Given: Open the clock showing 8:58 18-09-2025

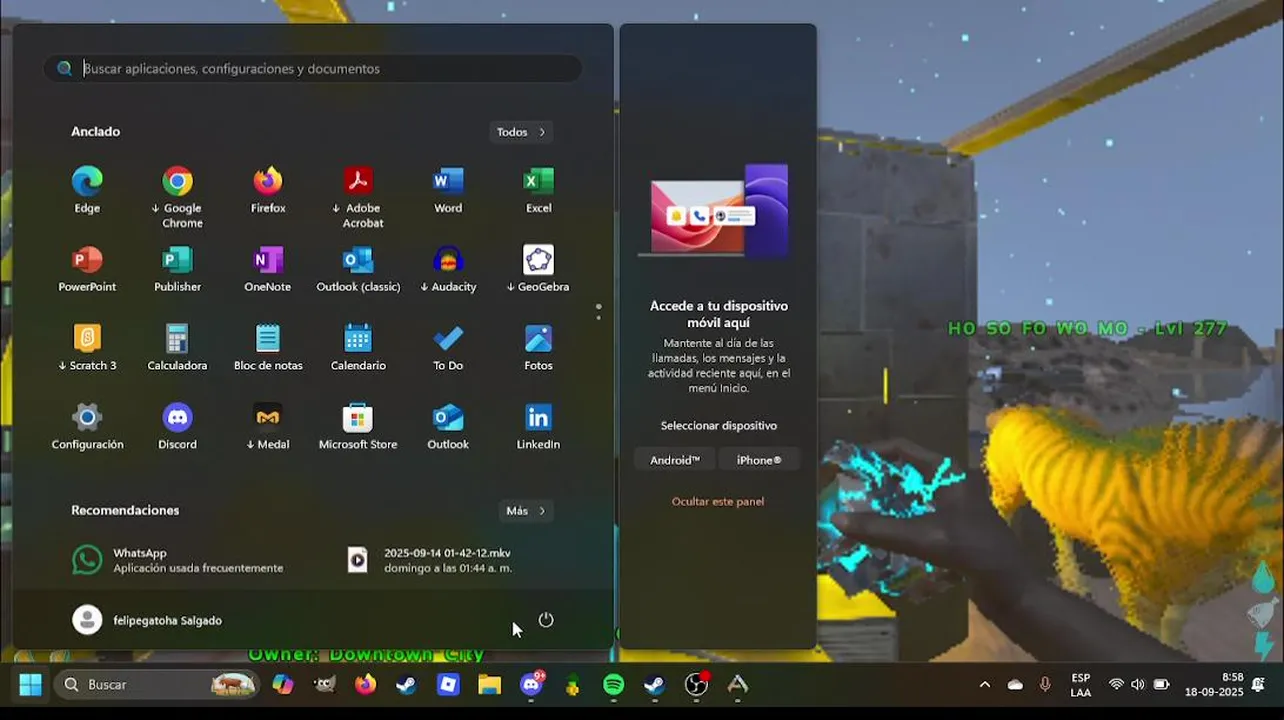Looking at the screenshot, I should pyautogui.click(x=1214, y=685).
